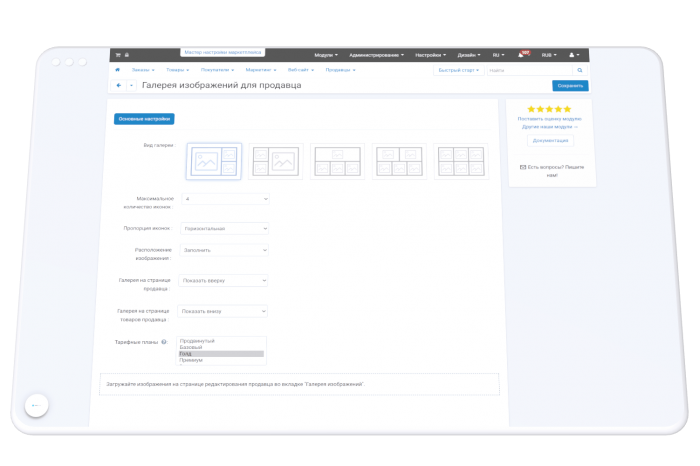The height and width of the screenshot is (466, 700).
Task: Choose gallery layout with six equal images
Action: pos(461,161)
